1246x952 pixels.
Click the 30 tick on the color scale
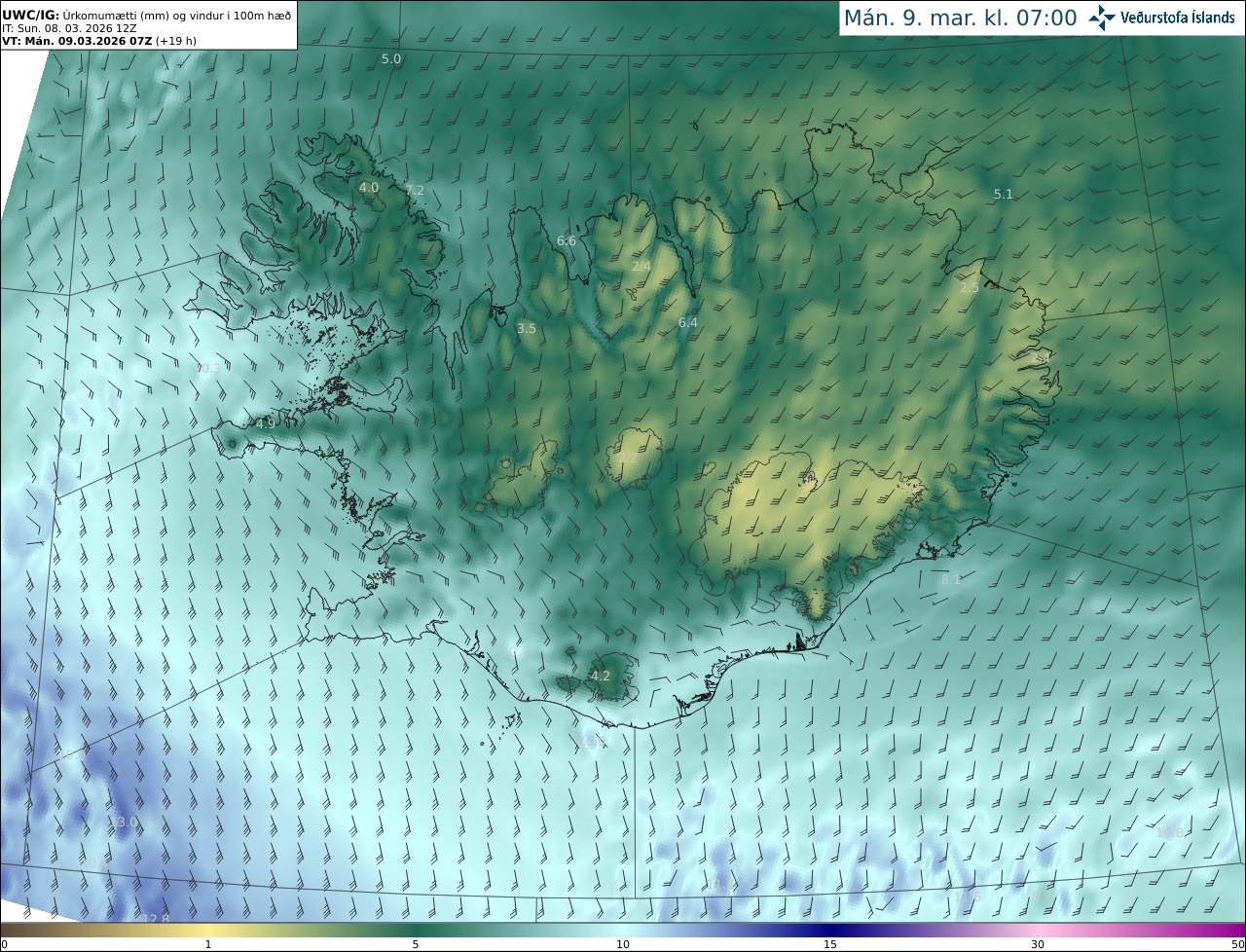click(x=1038, y=944)
